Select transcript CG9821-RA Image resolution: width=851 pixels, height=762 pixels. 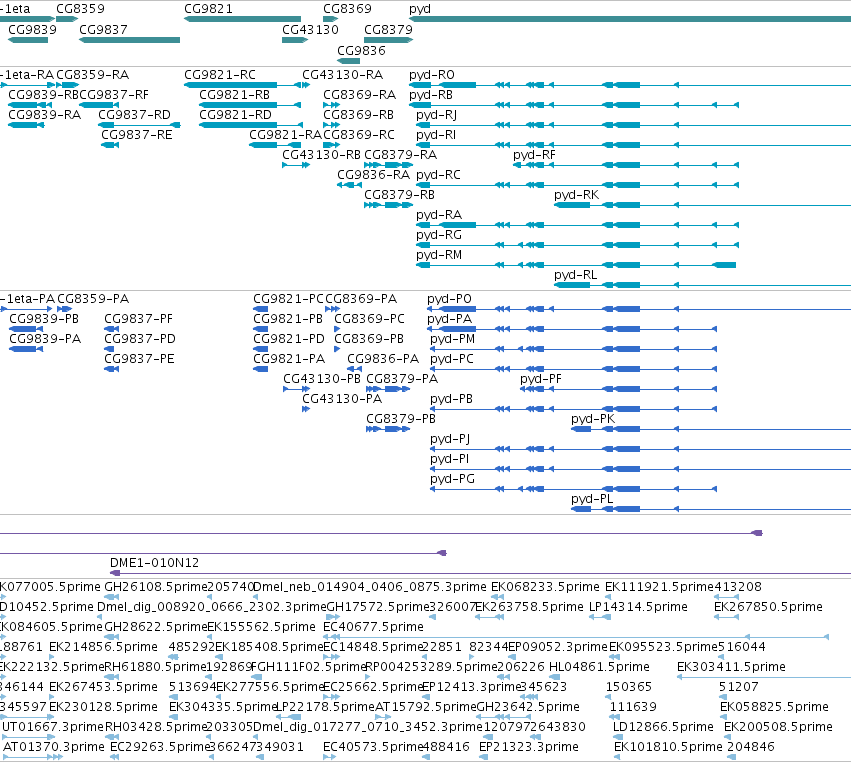click(x=285, y=135)
